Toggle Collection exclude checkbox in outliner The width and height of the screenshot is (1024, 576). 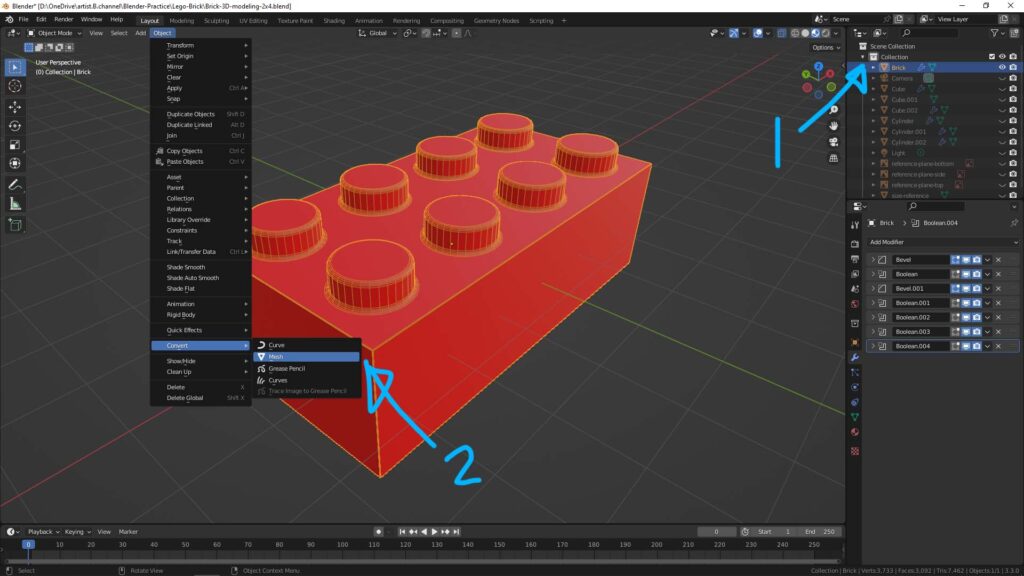coord(991,57)
